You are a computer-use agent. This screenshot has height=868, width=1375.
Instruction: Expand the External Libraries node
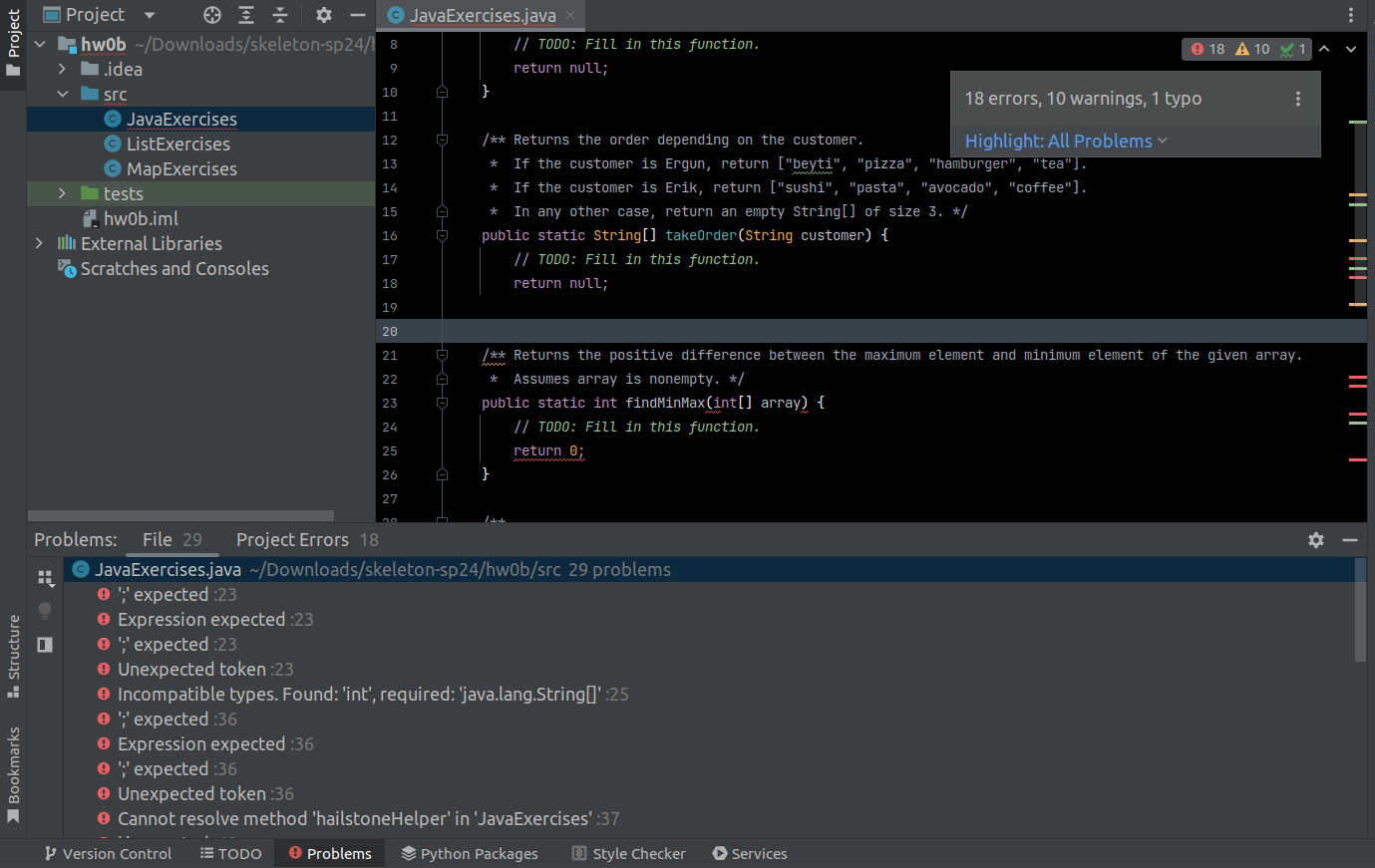38,242
